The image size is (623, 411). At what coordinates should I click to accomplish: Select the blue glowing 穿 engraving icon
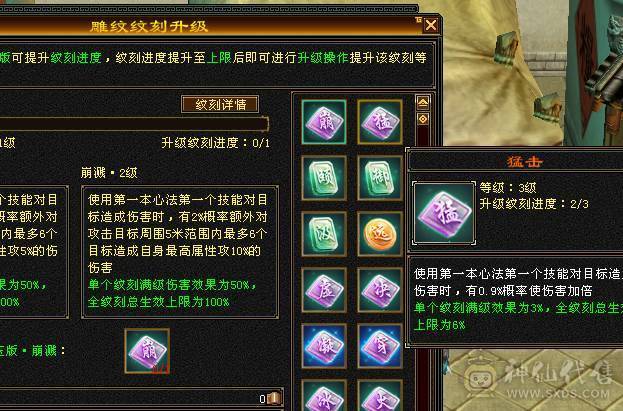[380, 346]
